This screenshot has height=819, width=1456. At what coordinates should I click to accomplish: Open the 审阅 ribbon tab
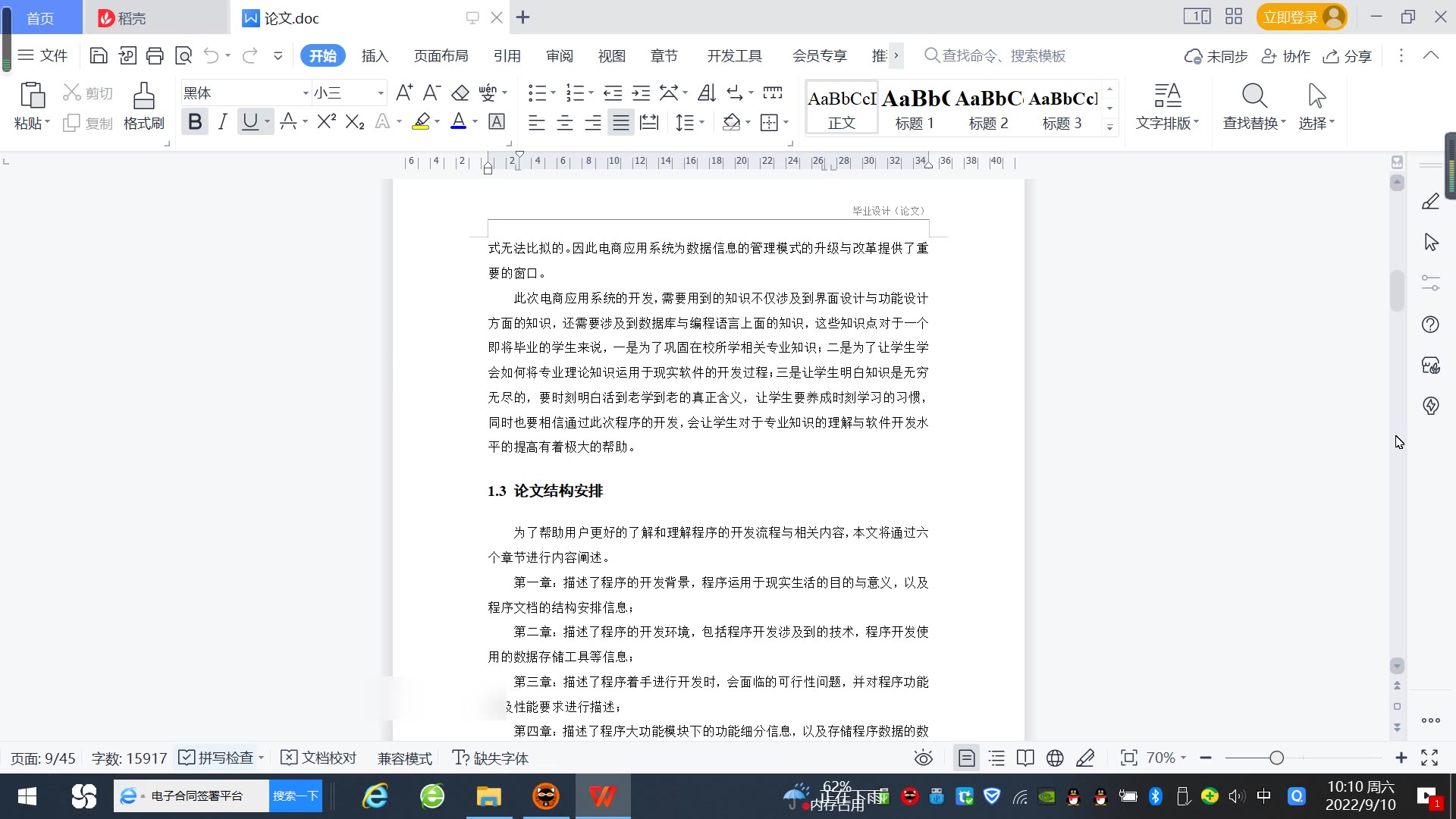(560, 56)
